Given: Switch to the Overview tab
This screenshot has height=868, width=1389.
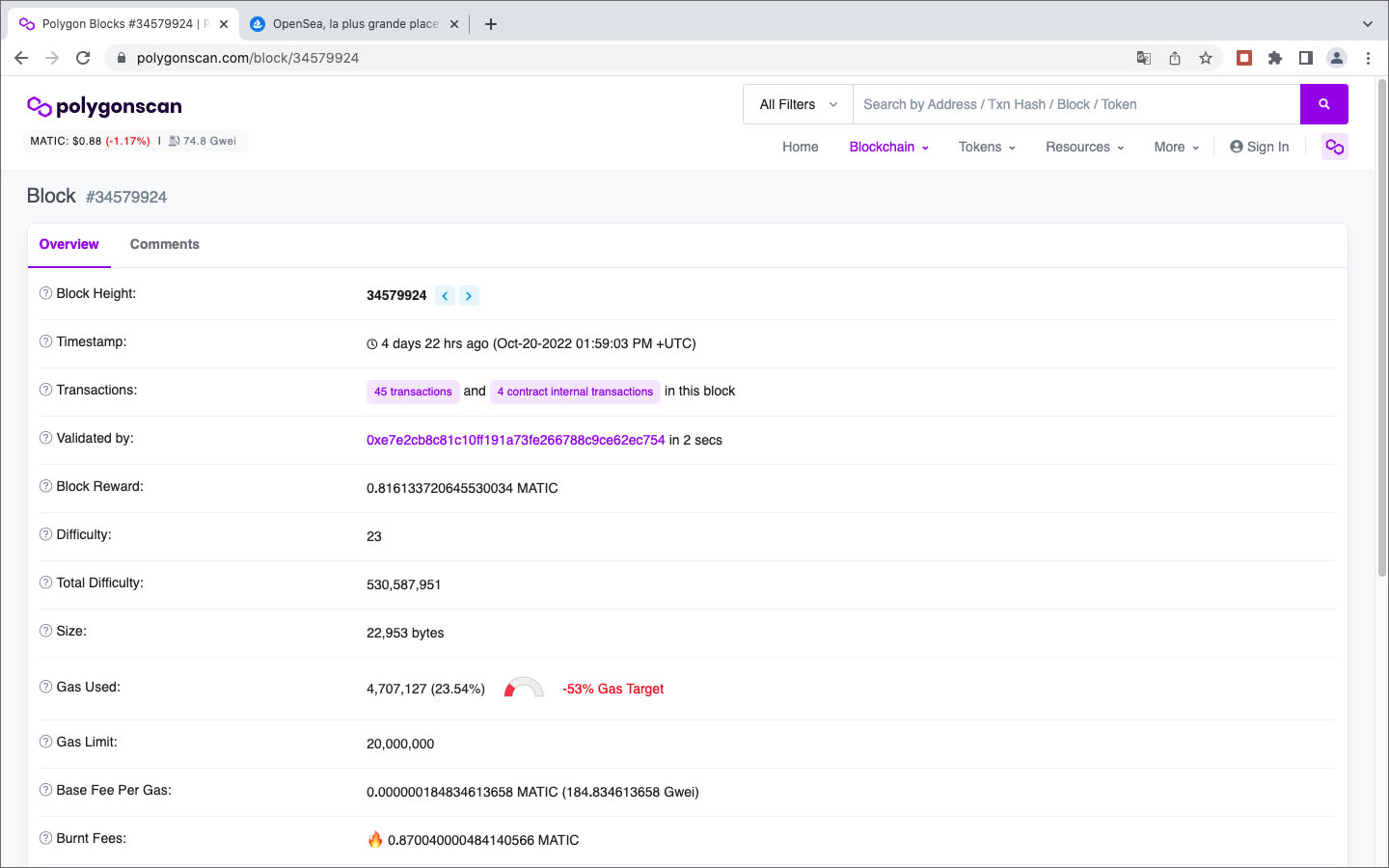Looking at the screenshot, I should [x=68, y=245].
